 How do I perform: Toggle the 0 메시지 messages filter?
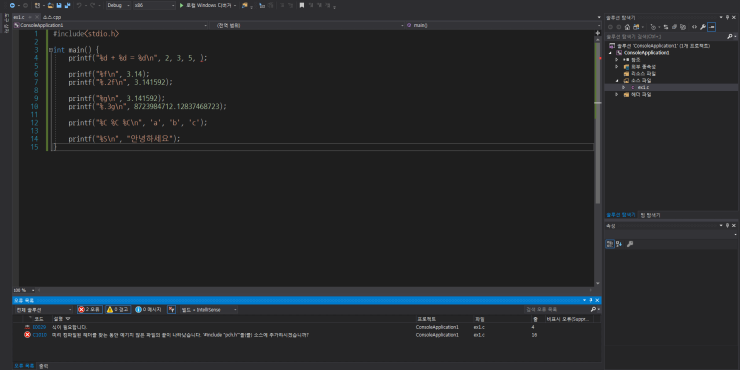pos(148,310)
